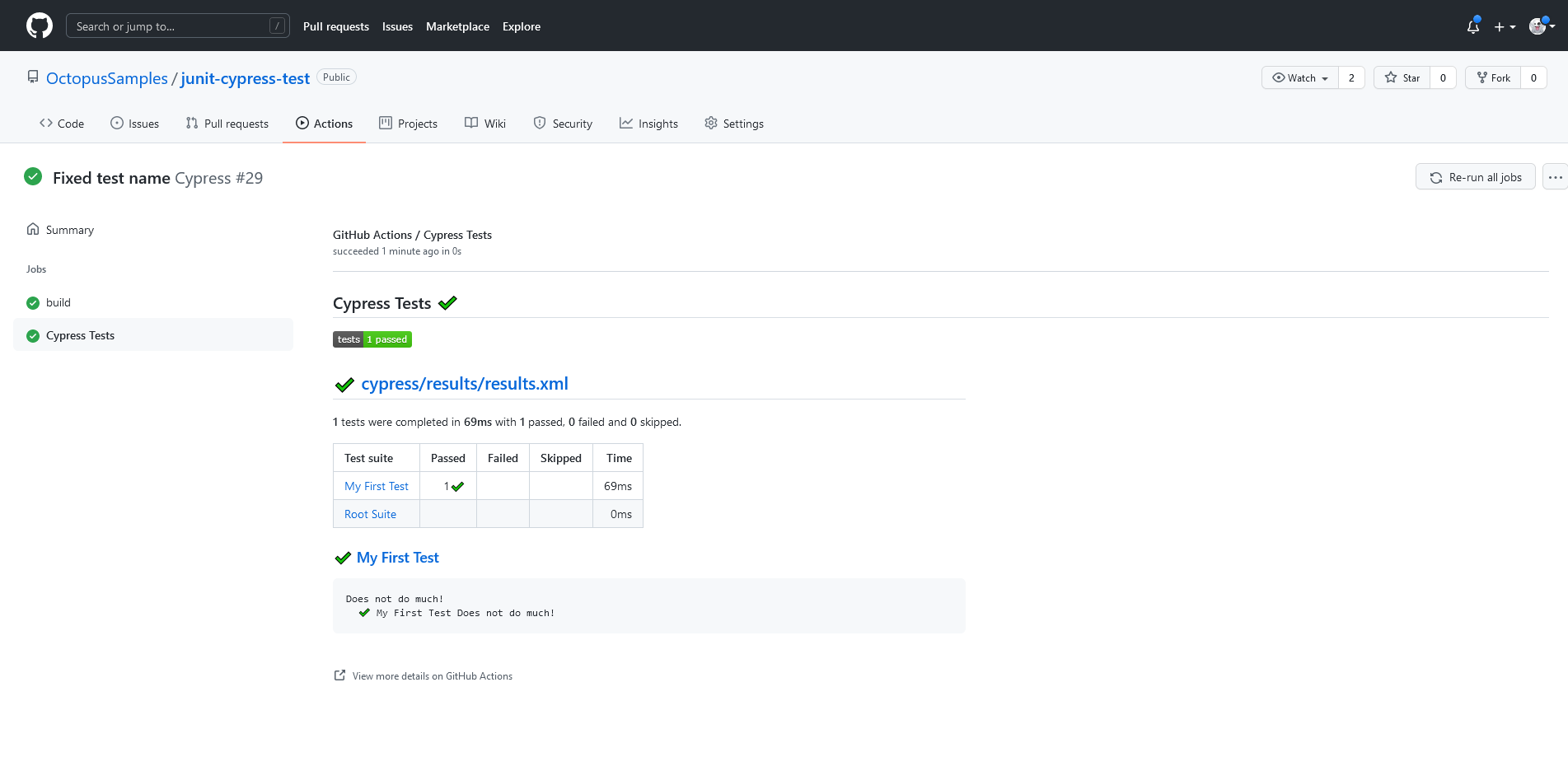The width and height of the screenshot is (1568, 757).
Task: Open the notifications bell
Action: point(1472,26)
